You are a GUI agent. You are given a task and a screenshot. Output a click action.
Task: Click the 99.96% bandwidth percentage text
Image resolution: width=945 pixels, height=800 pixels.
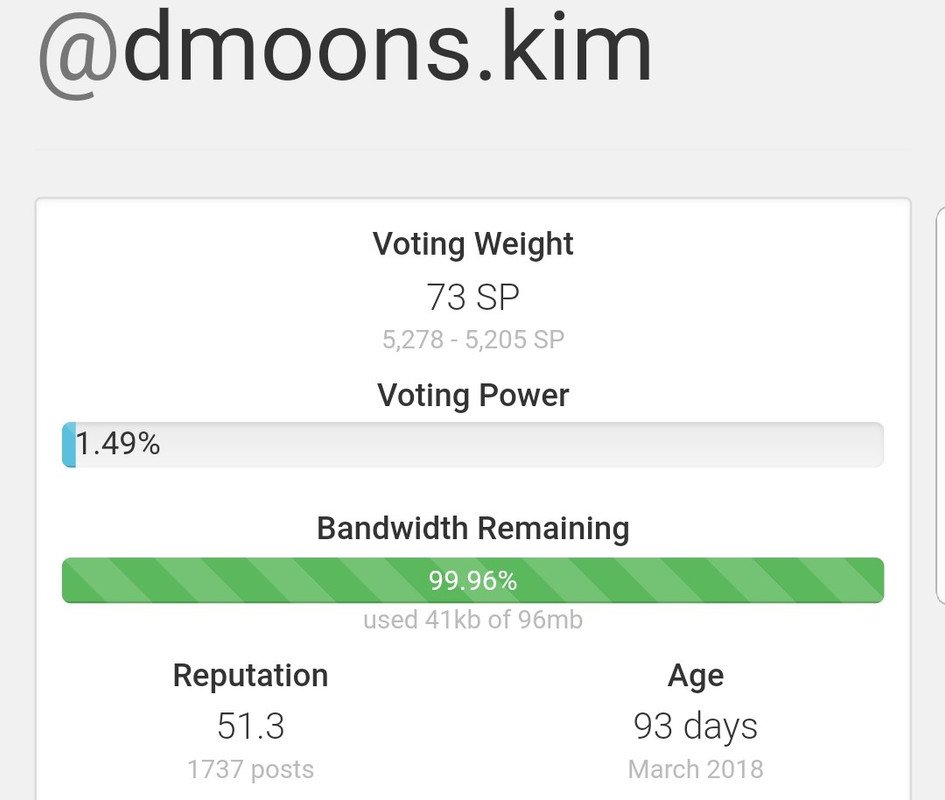pos(473,580)
